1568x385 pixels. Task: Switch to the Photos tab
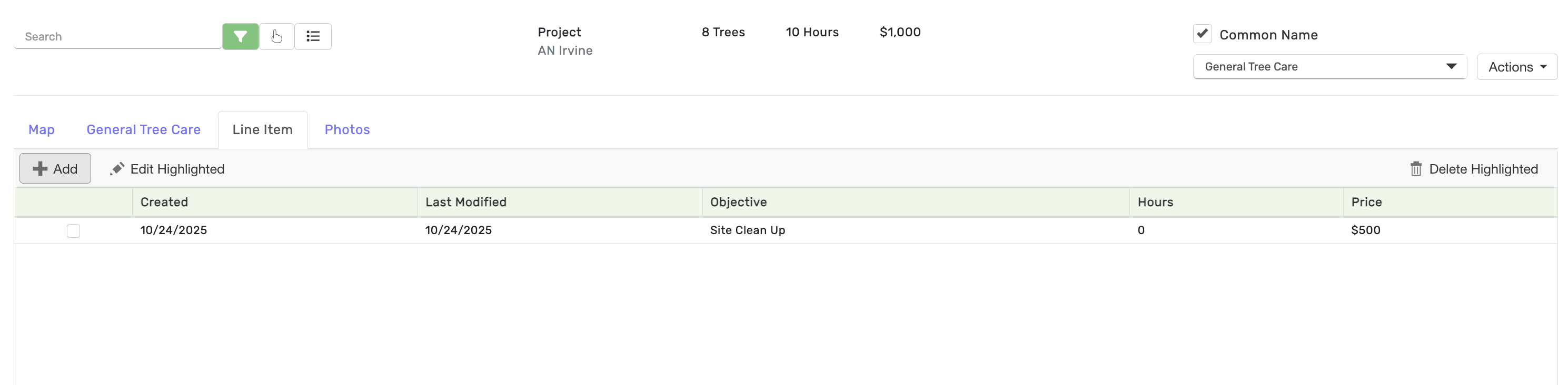347,129
